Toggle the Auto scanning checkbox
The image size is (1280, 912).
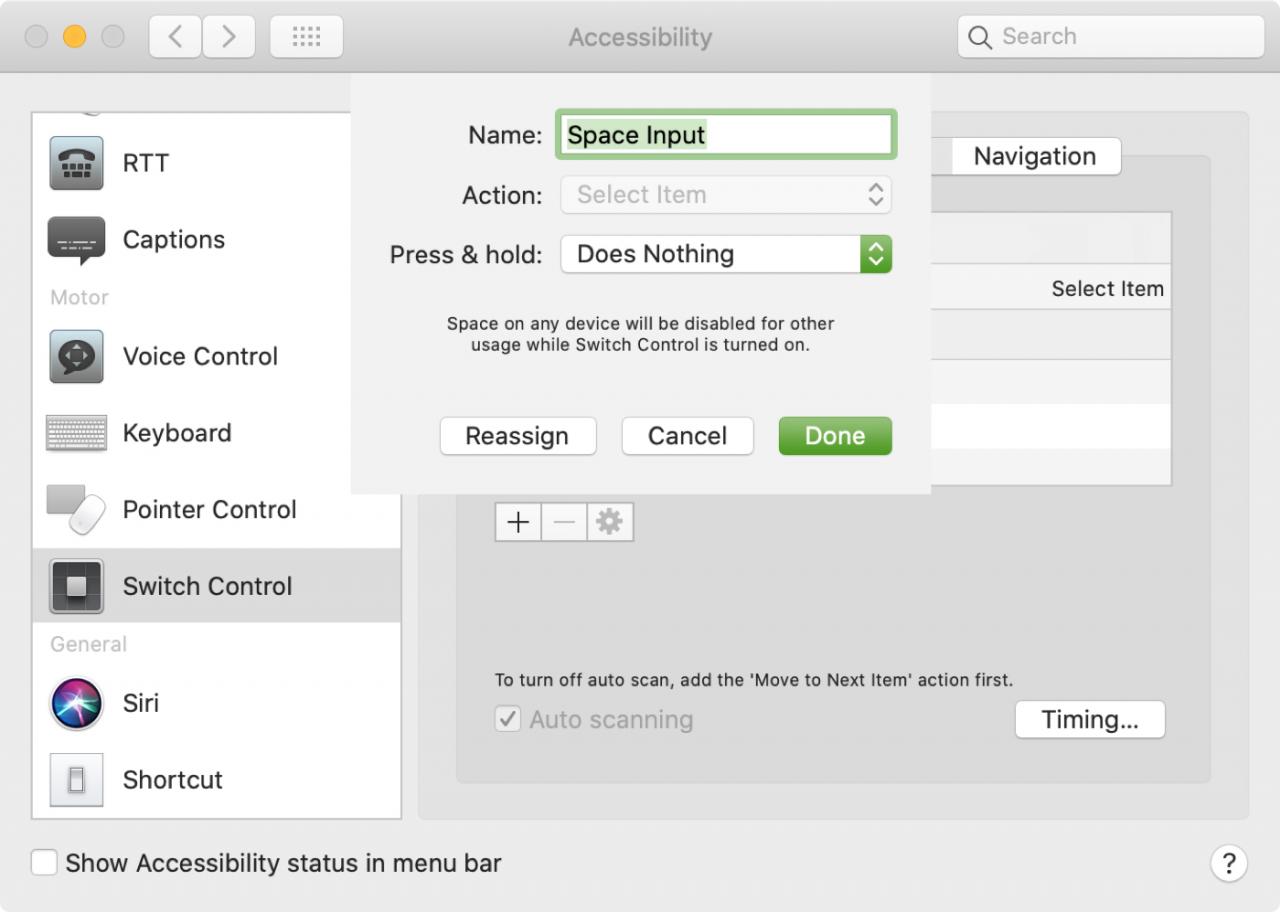[x=508, y=719]
